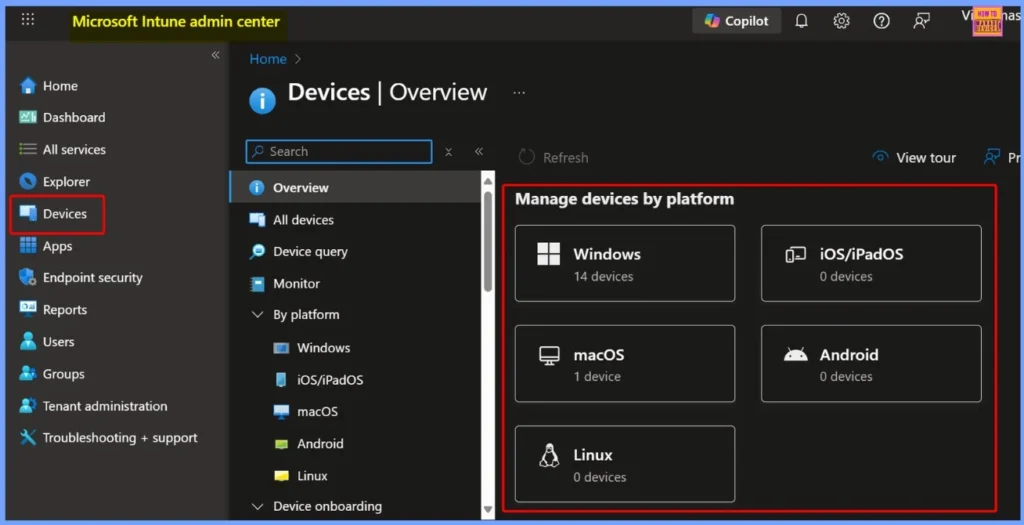Open the Windows 14 devices card
This screenshot has width=1024, height=525.
625,263
